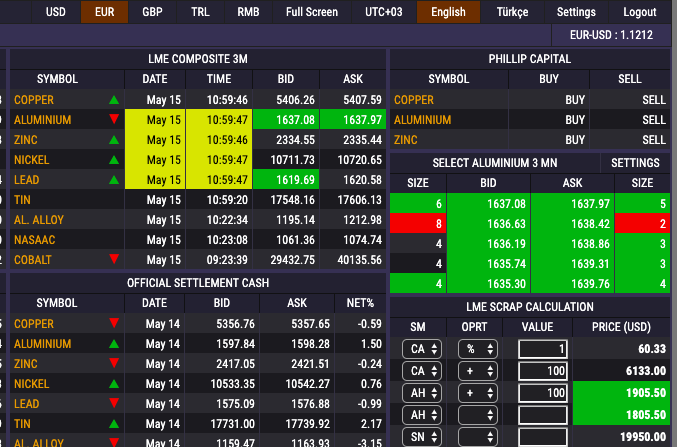Click LEAD bid 1619.69 highlighted green
The image size is (677, 447).
click(x=286, y=180)
